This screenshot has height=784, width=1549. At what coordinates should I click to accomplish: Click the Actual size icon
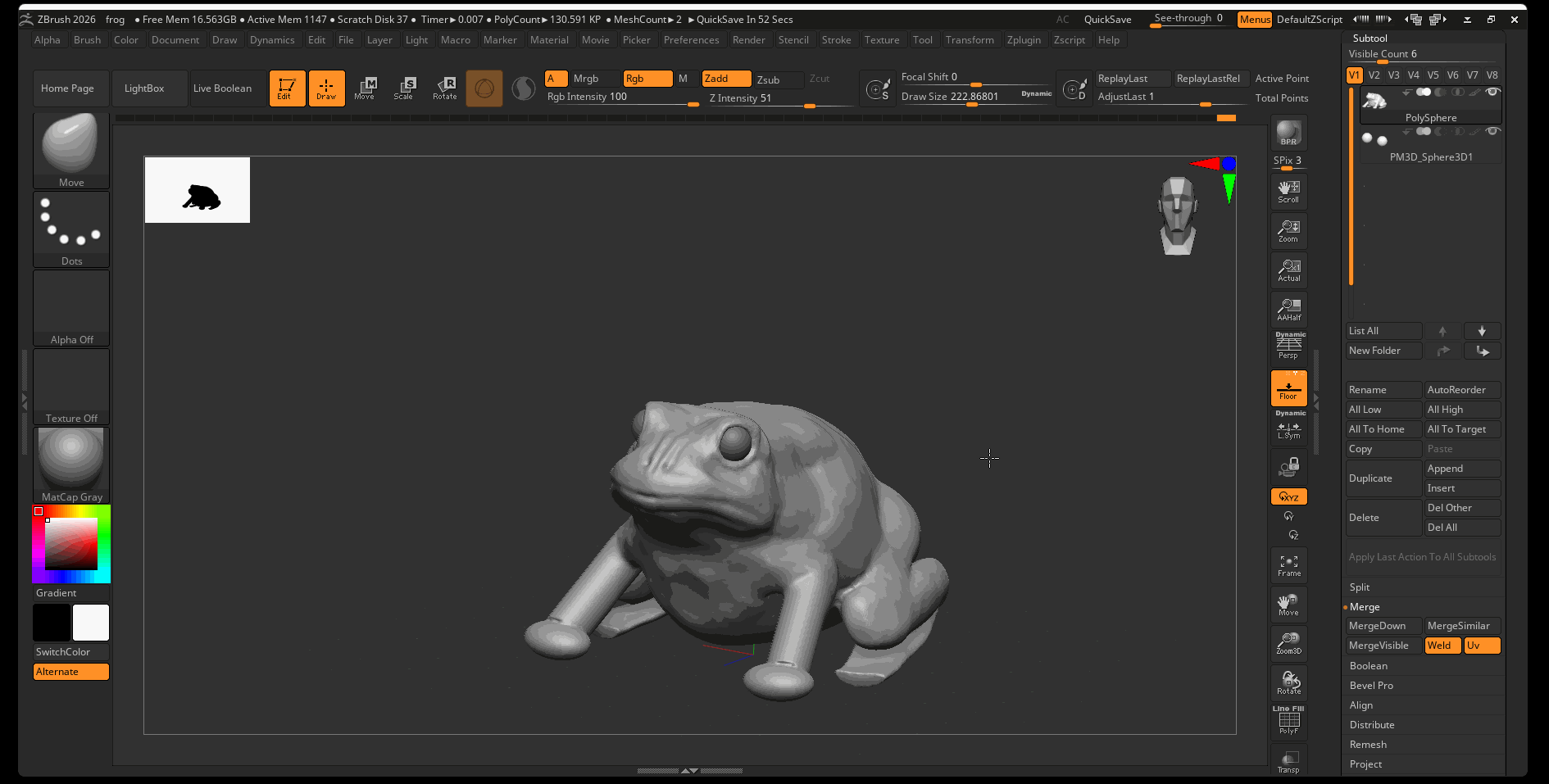pyautogui.click(x=1288, y=270)
